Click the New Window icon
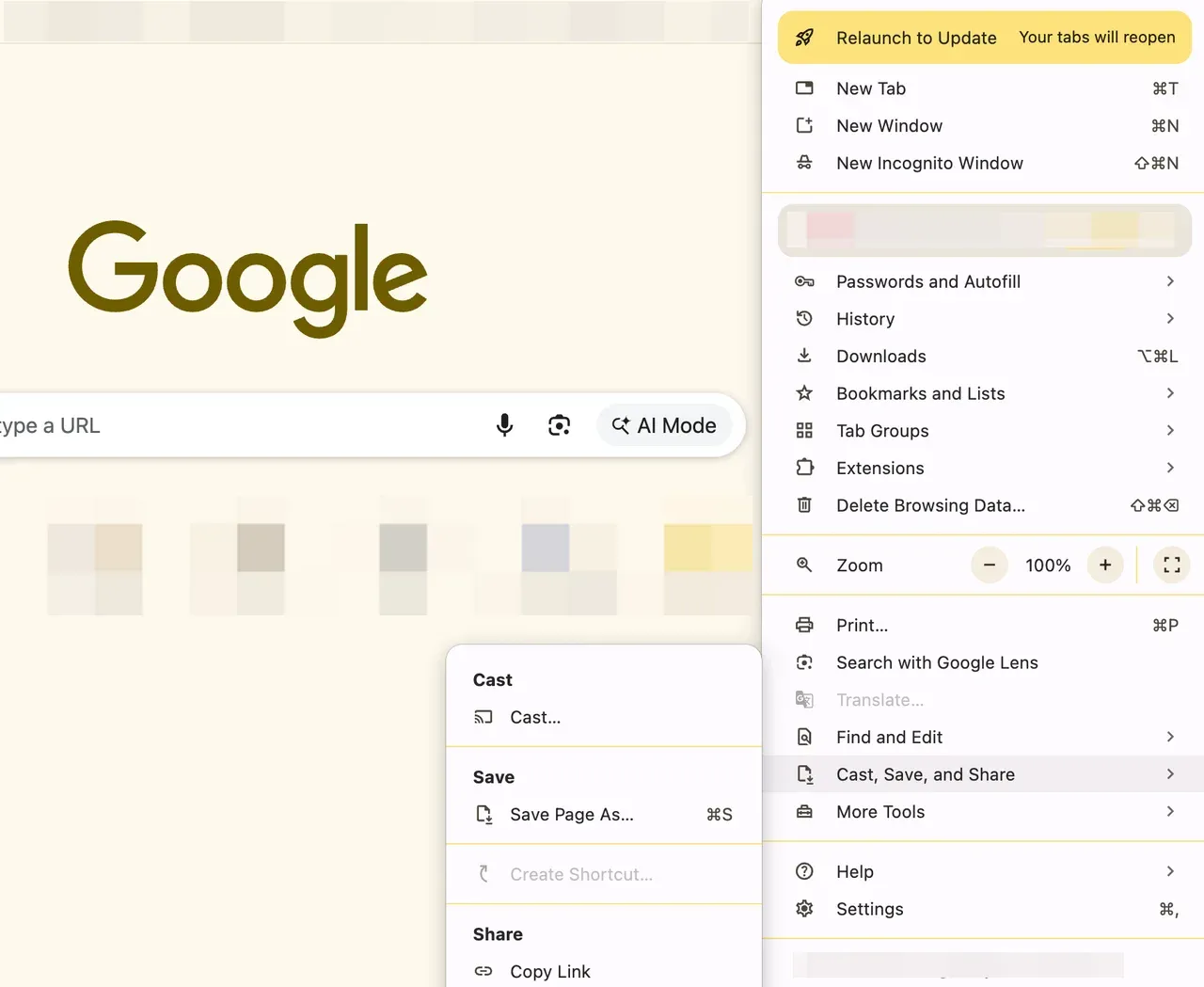 804,125
